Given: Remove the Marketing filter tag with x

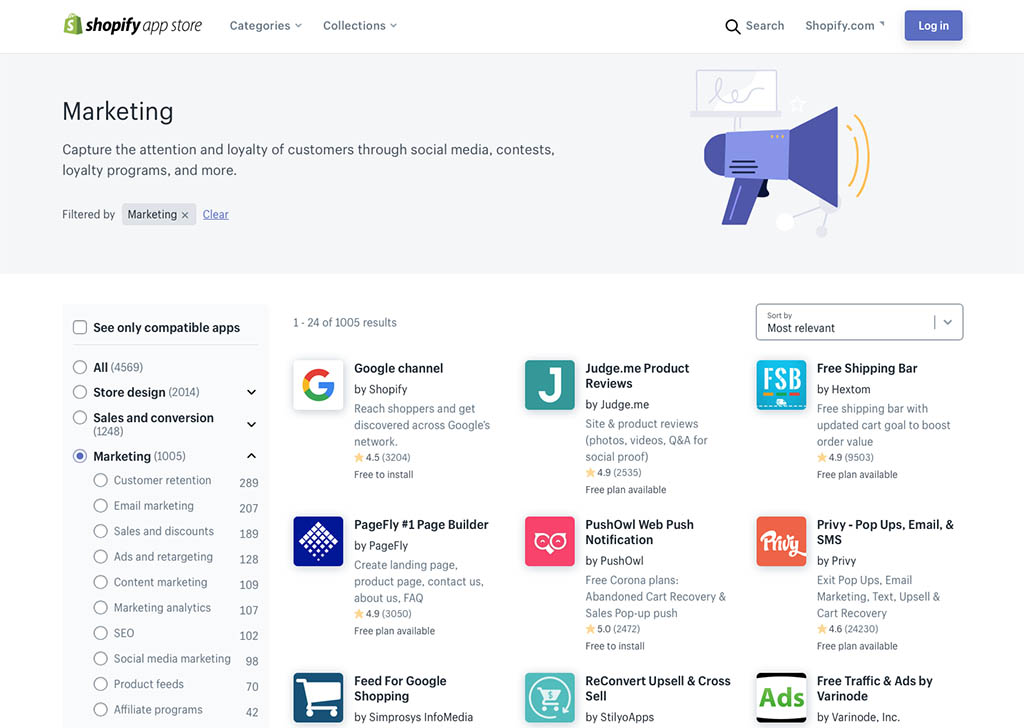Looking at the screenshot, I should coord(185,215).
